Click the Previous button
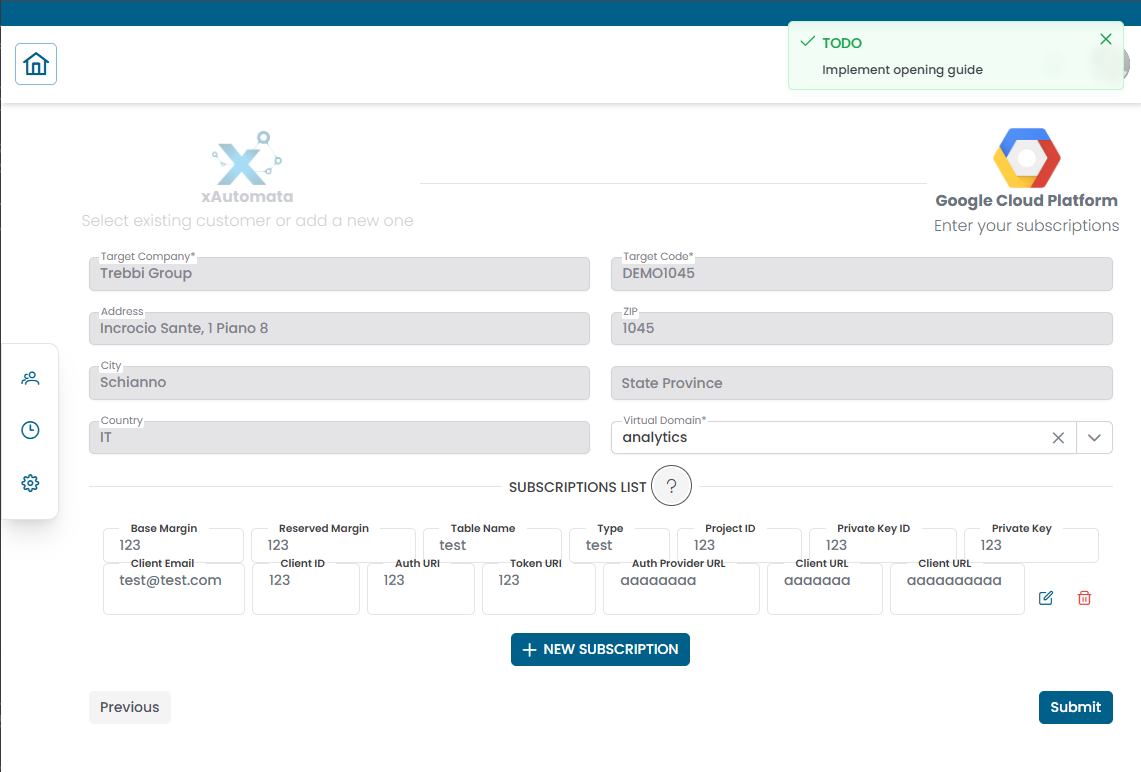This screenshot has height=772, width=1141. [x=129, y=707]
